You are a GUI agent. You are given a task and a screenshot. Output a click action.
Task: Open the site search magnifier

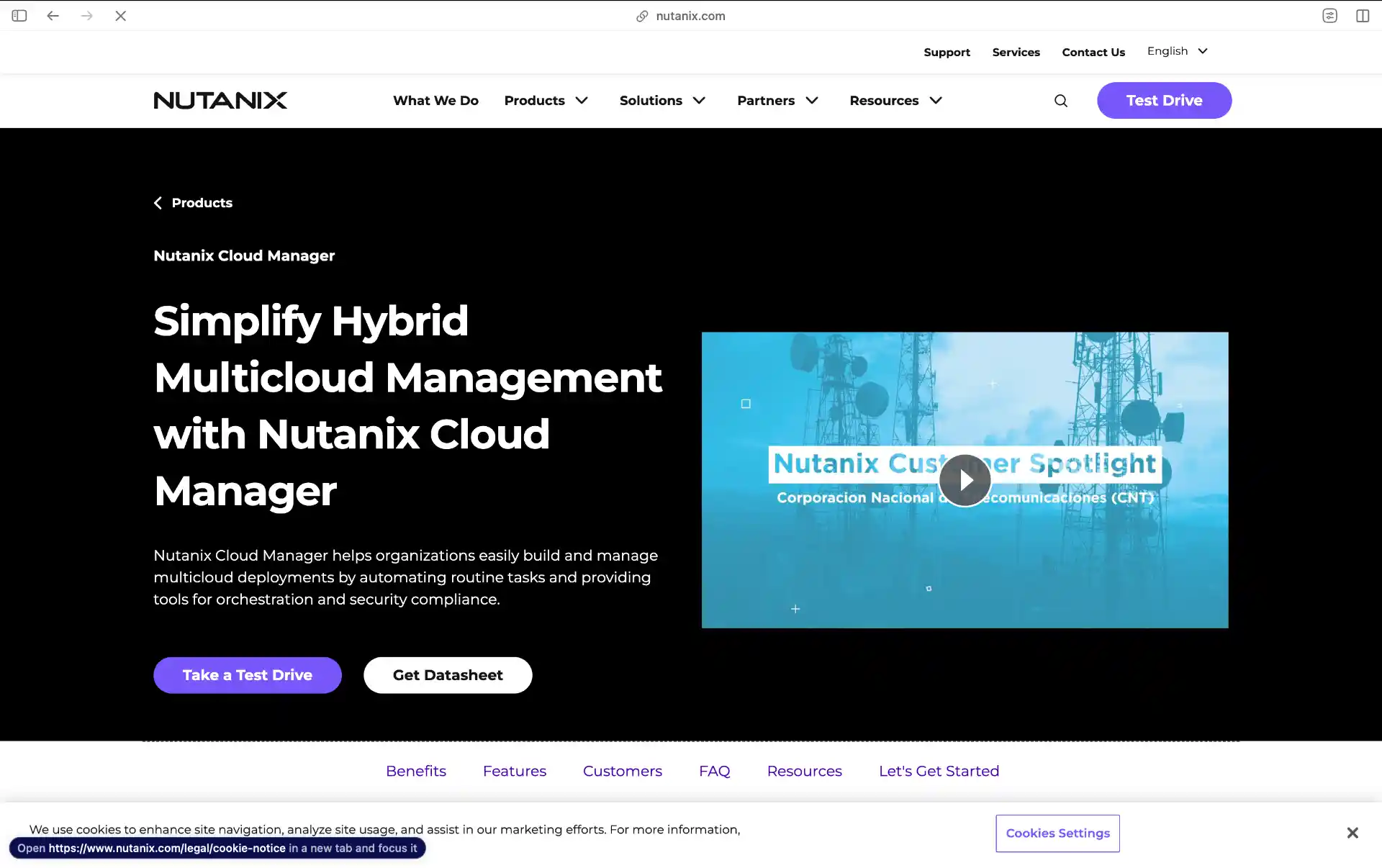[x=1060, y=101]
